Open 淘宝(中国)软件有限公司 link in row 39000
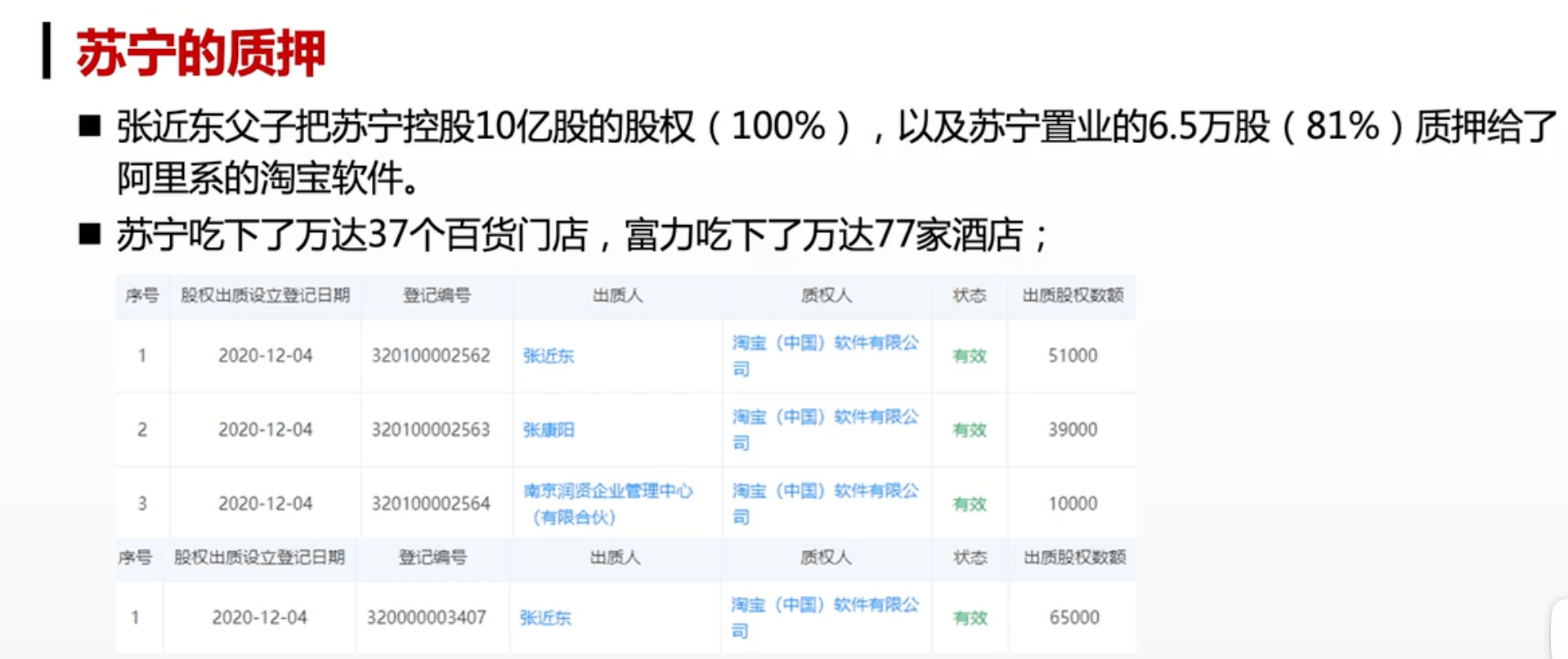 [825, 429]
